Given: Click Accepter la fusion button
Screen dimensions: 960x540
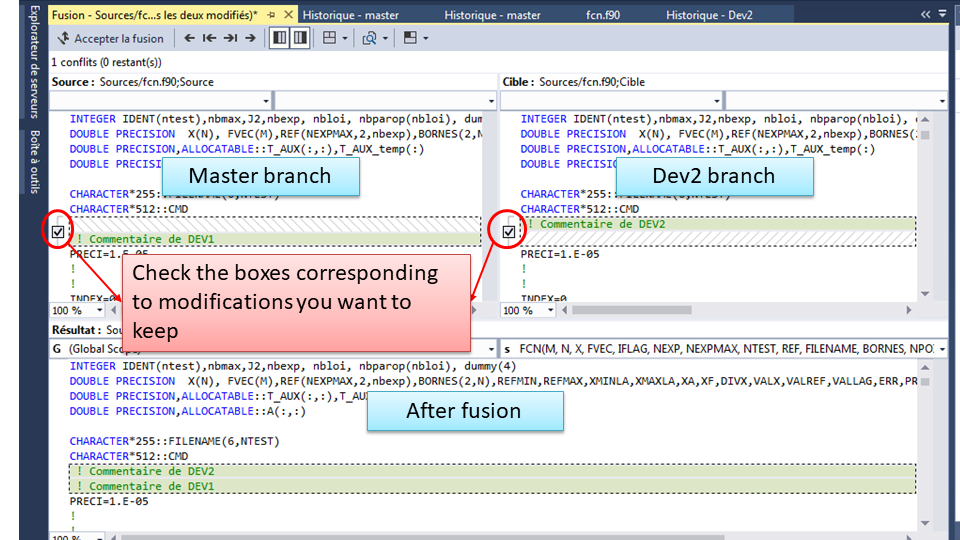Looking at the screenshot, I should point(111,38).
